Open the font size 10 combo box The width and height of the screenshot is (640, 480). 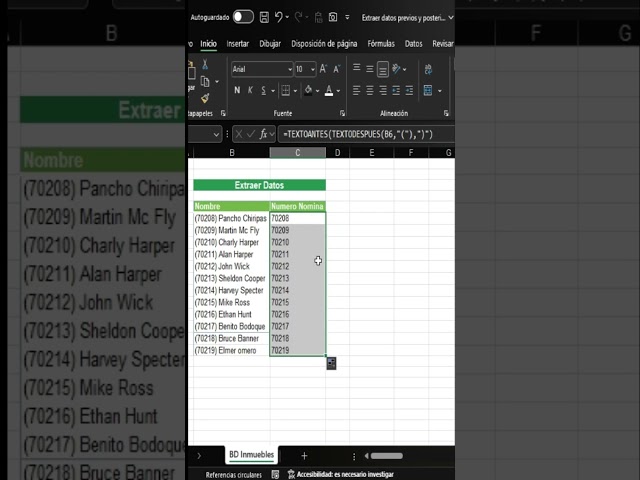pyautogui.click(x=305, y=69)
